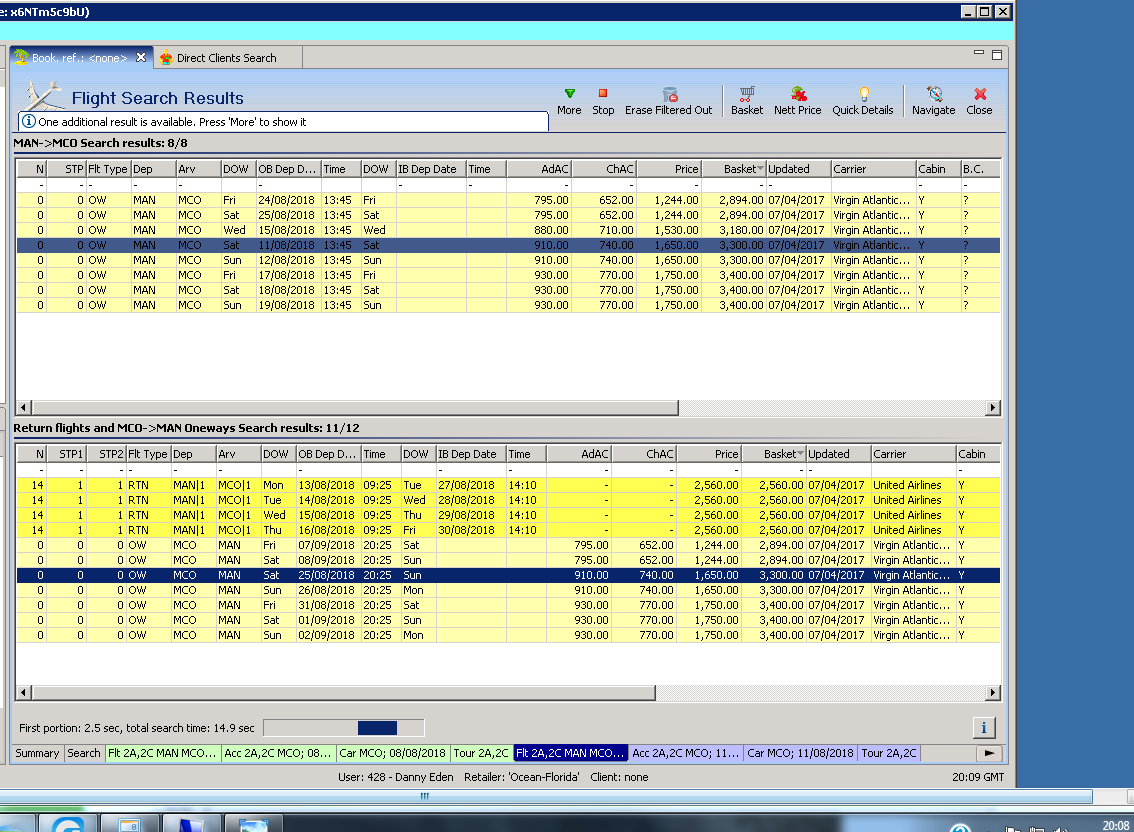Select the Car MCO; 08/08/2018 tab

[393, 753]
